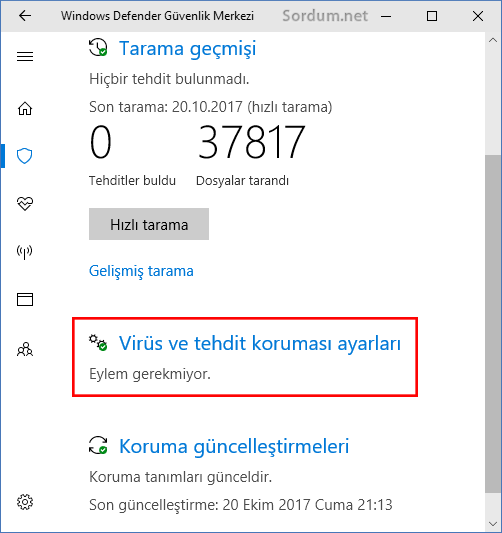Minimize the Windows Defender window
502x533 pixels.
point(386,16)
